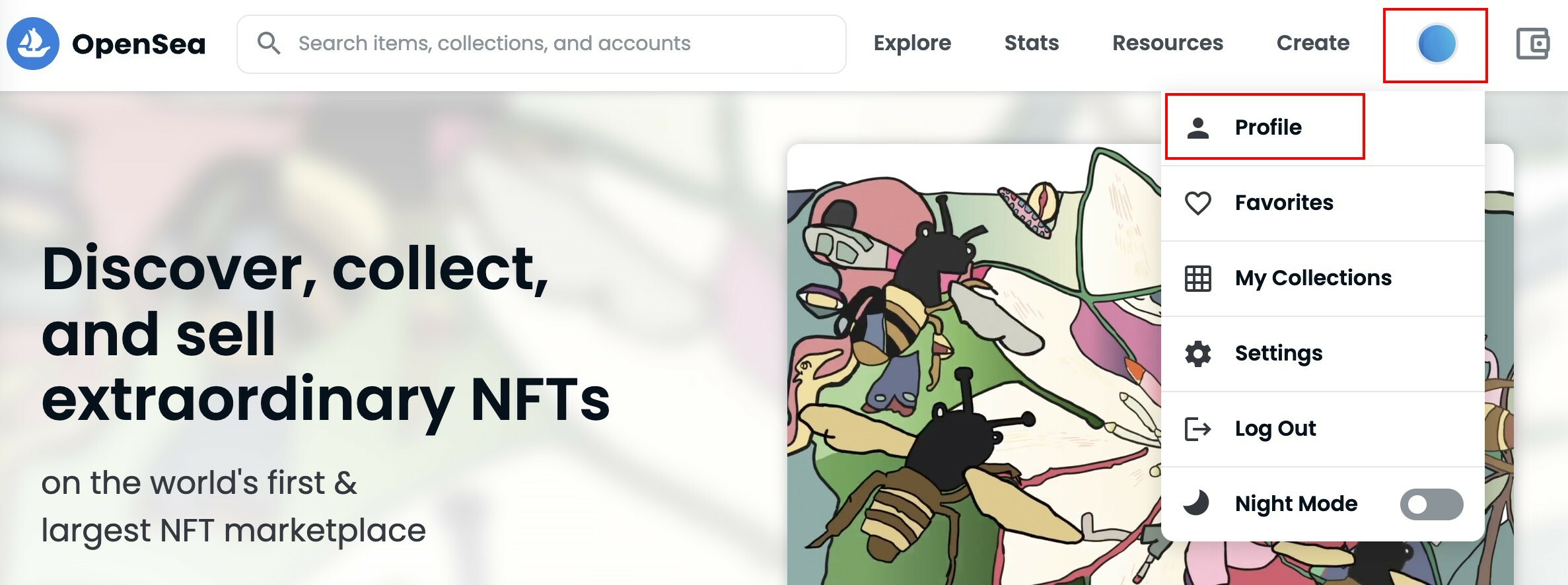Toggle the Night Mode switch
Viewport: 1568px width, 585px height.
(x=1431, y=504)
